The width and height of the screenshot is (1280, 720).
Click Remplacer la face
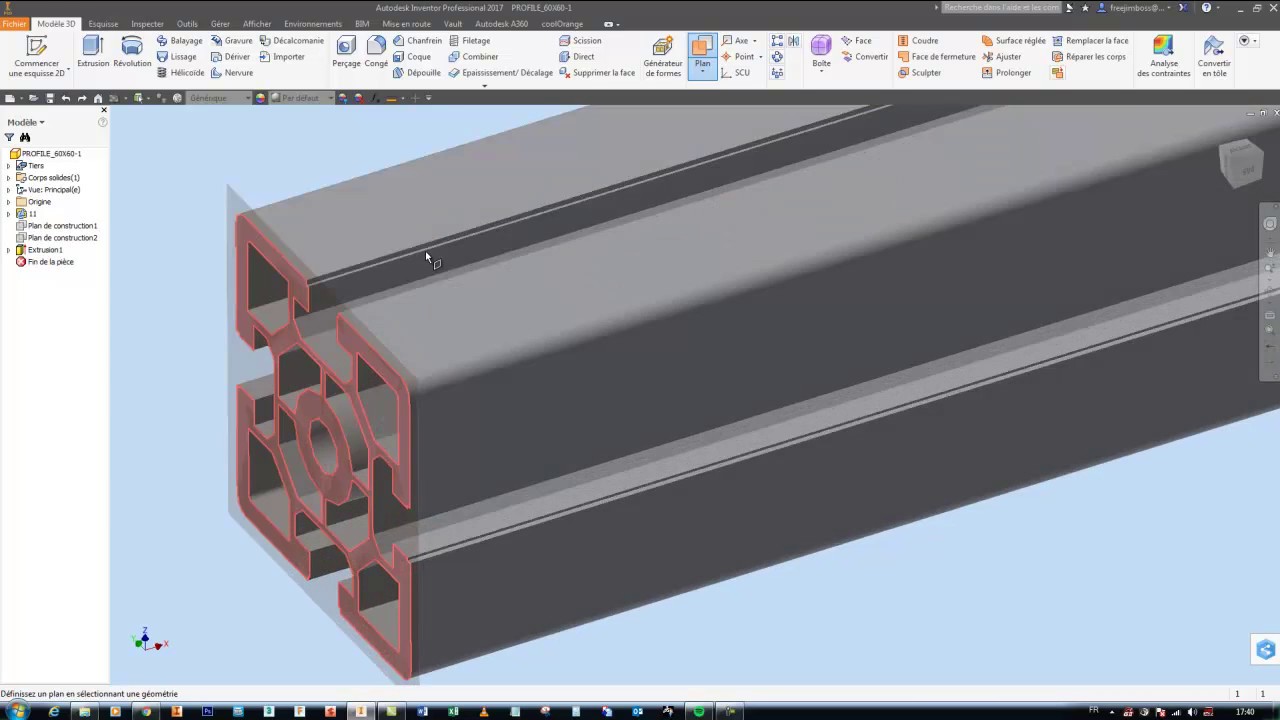pyautogui.click(x=1090, y=41)
